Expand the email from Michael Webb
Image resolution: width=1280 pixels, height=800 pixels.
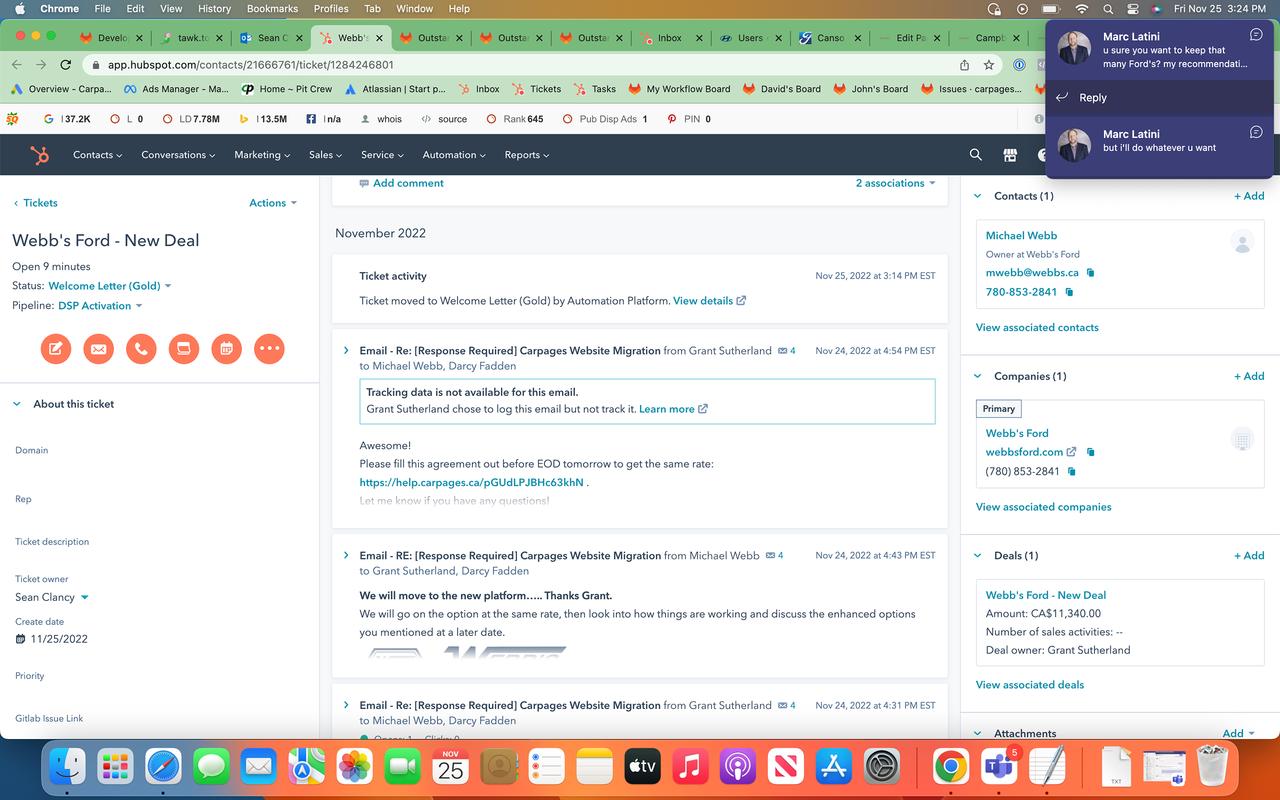(346, 555)
